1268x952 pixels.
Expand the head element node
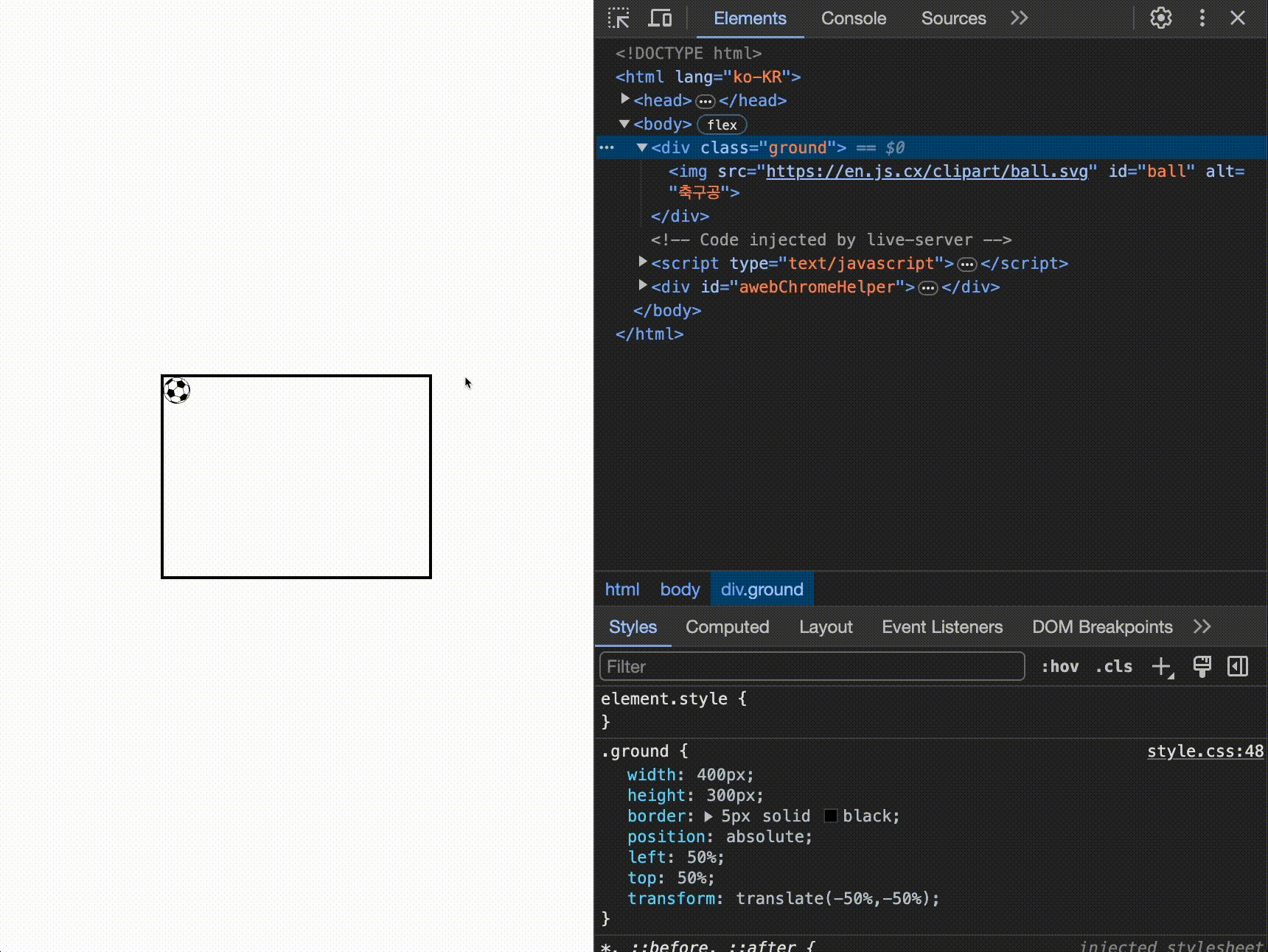[x=625, y=99]
